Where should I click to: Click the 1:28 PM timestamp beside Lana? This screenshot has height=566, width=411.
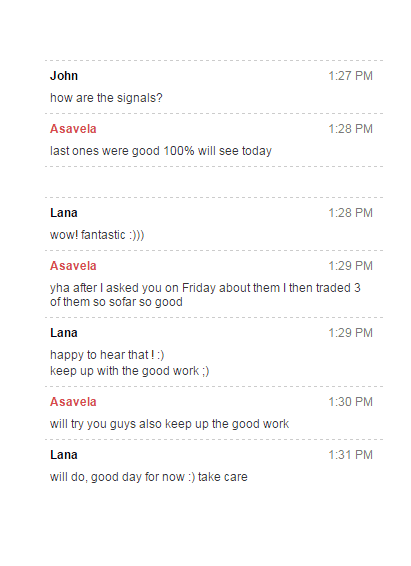tap(350, 213)
